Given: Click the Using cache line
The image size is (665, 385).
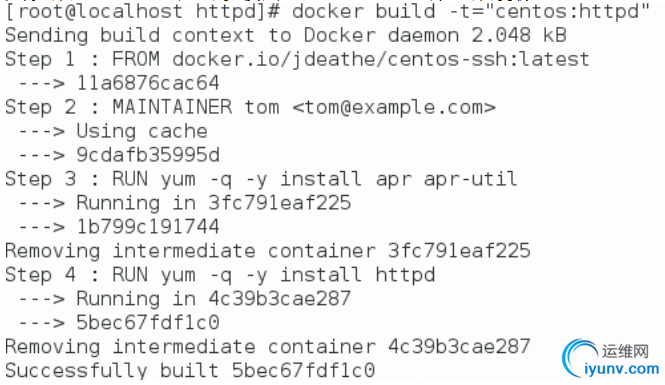Looking at the screenshot, I should coord(113,131).
